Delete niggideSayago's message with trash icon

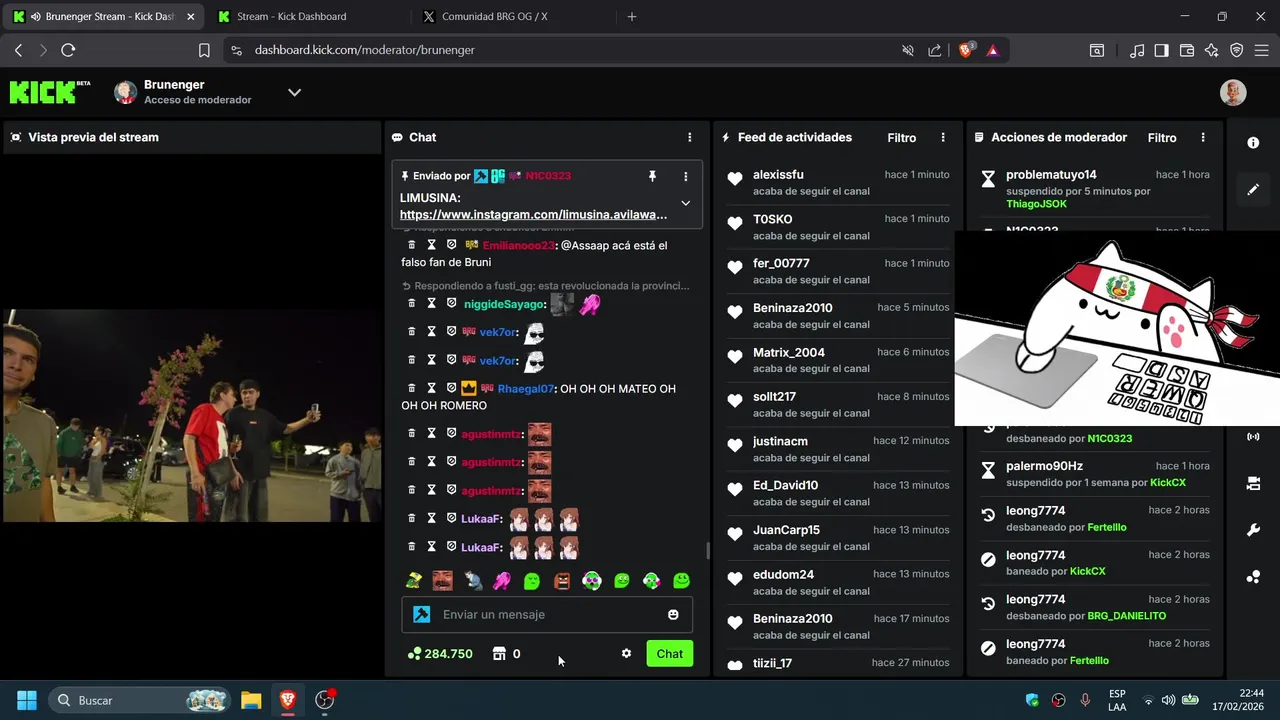click(411, 303)
